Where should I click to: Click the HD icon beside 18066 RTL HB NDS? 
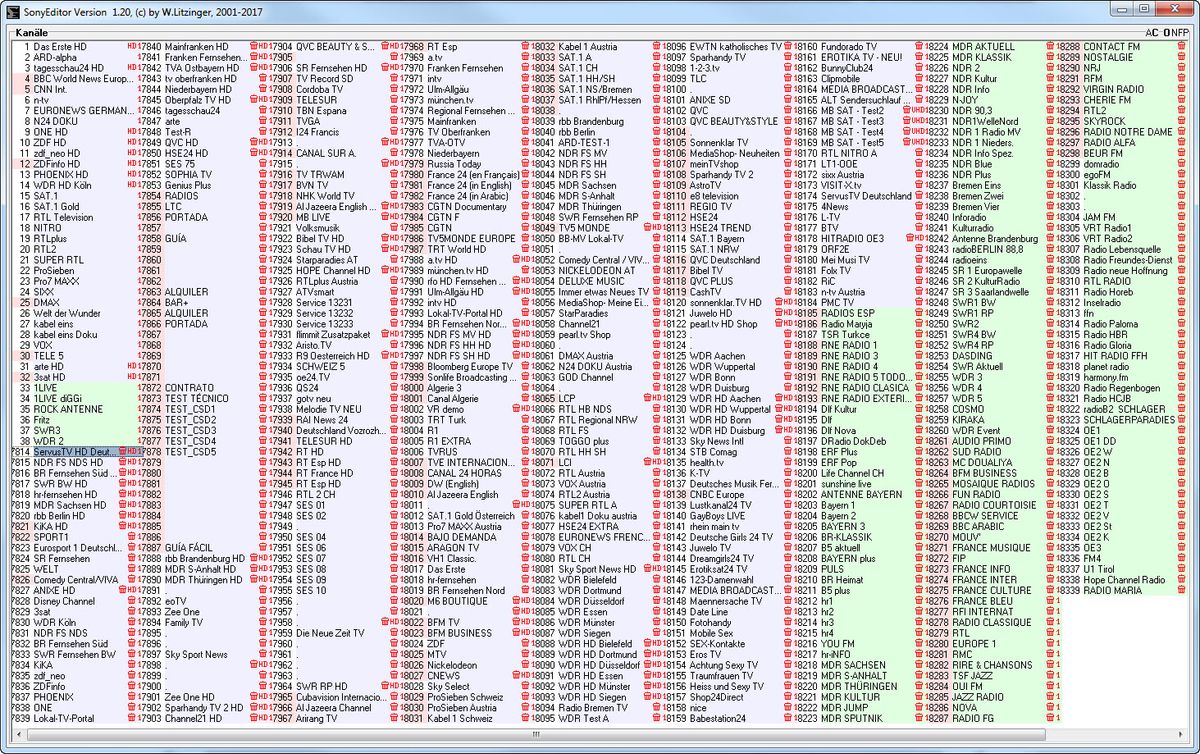click(x=525, y=408)
